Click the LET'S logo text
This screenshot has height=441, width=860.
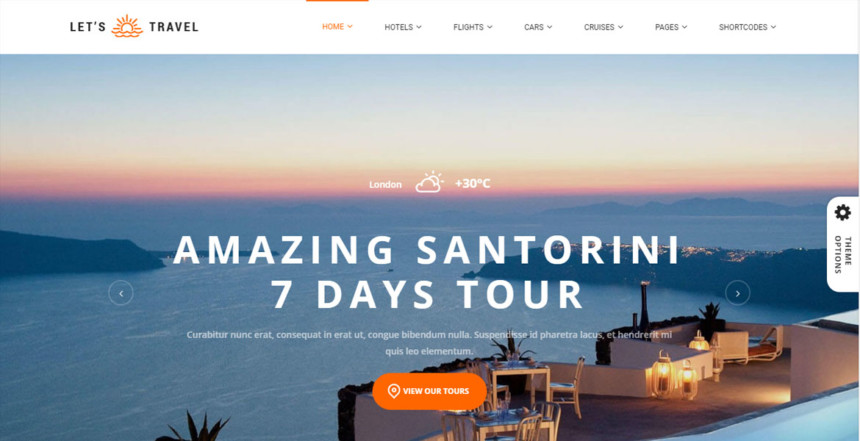pyautogui.click(x=88, y=26)
